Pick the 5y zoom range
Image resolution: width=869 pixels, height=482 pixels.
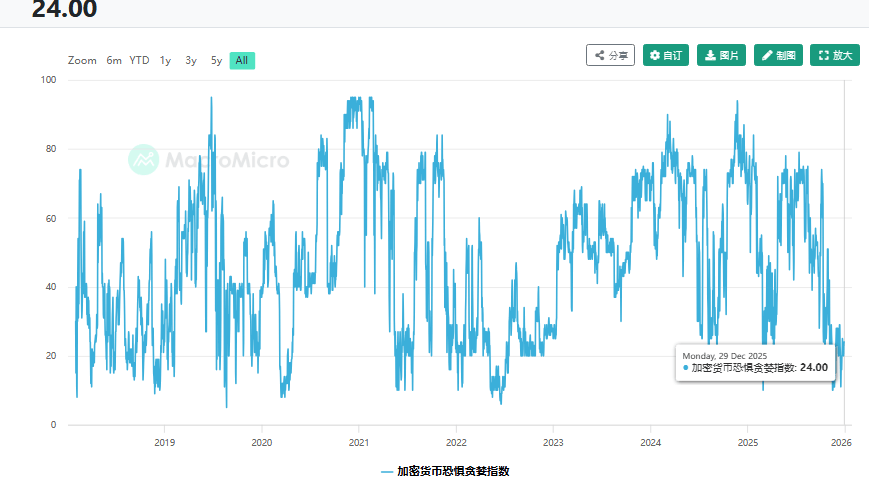[216, 61]
